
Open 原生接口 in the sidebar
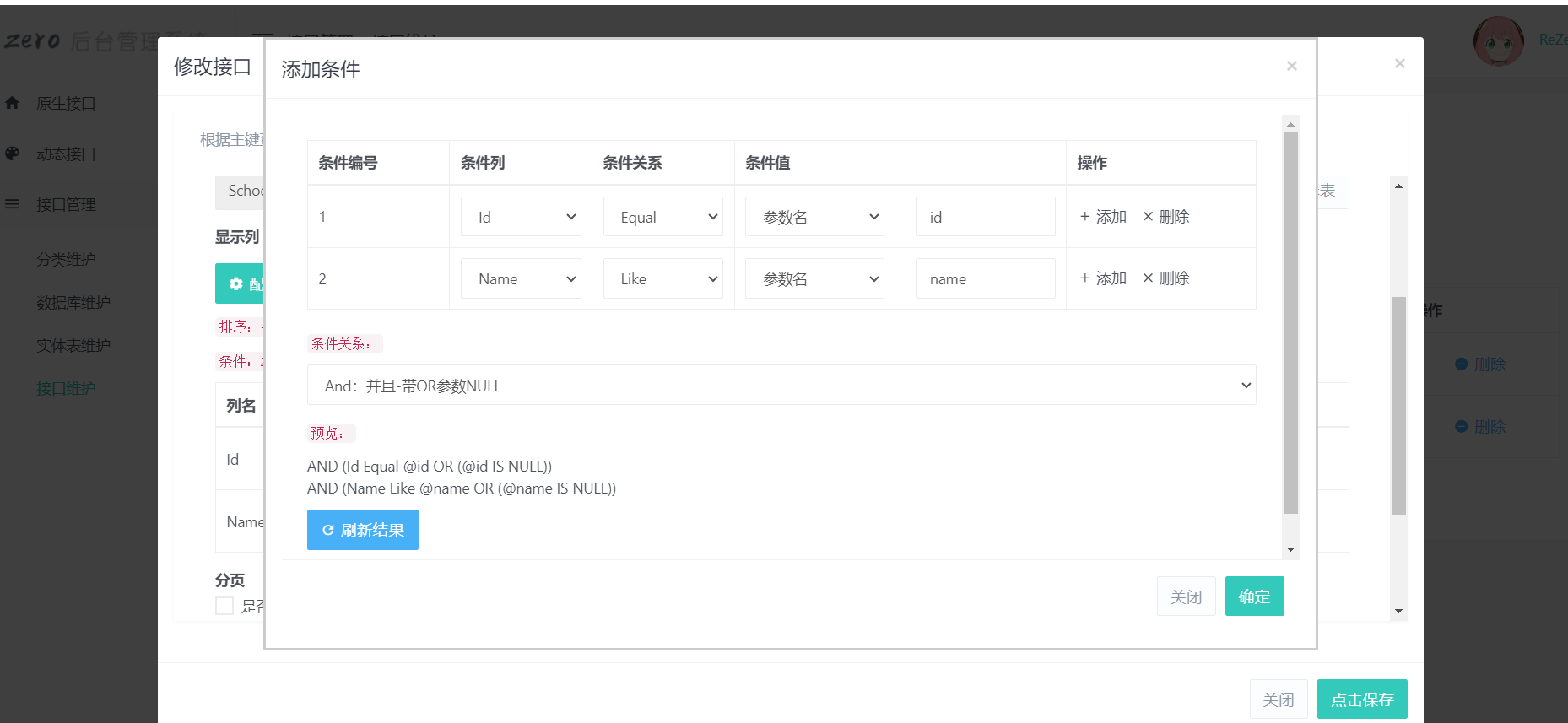(x=66, y=103)
